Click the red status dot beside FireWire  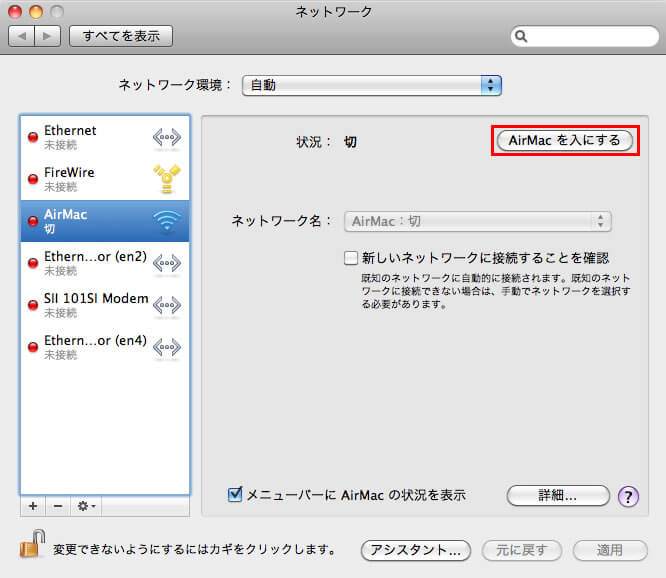click(x=33, y=179)
